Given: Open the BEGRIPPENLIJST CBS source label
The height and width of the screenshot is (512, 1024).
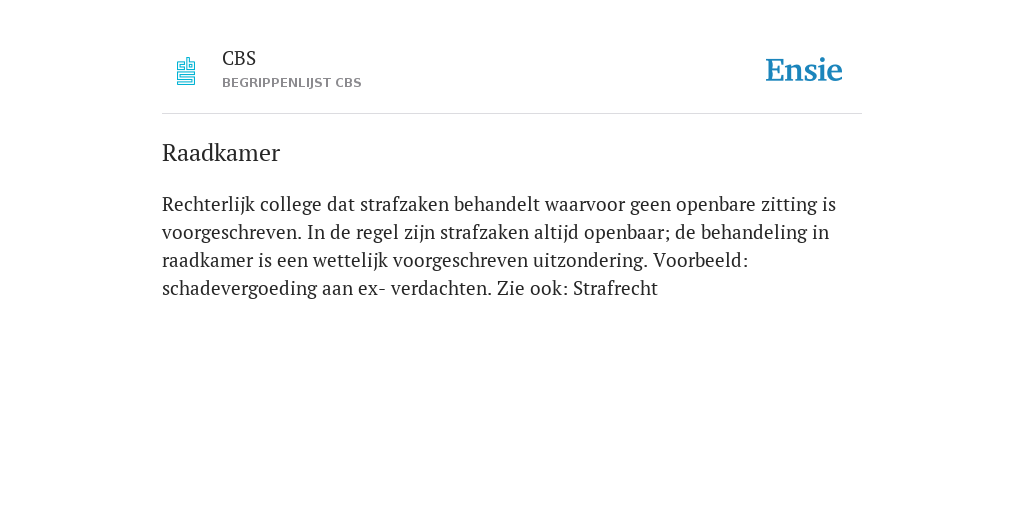Looking at the screenshot, I should pyautogui.click(x=291, y=83).
